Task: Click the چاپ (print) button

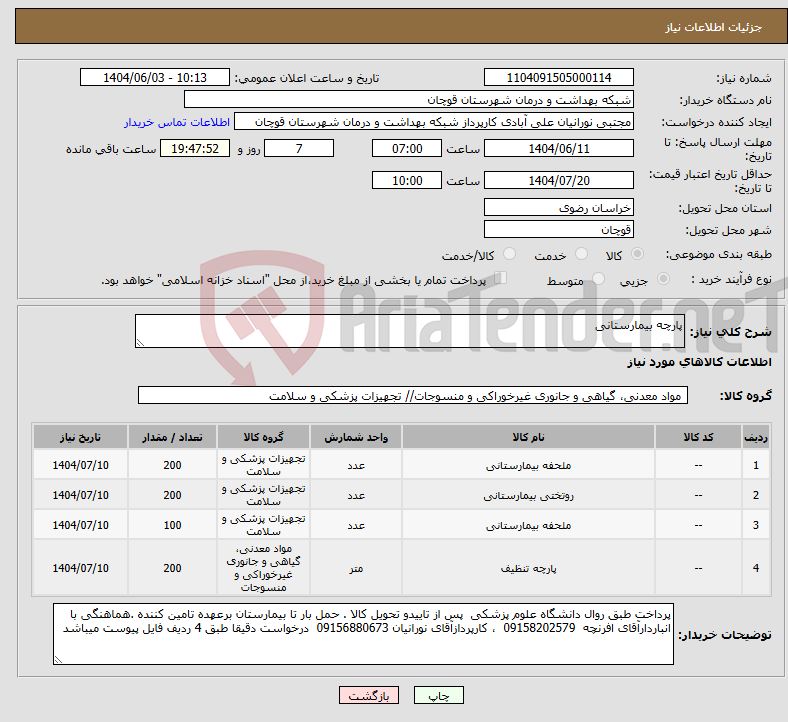Action: [438, 695]
